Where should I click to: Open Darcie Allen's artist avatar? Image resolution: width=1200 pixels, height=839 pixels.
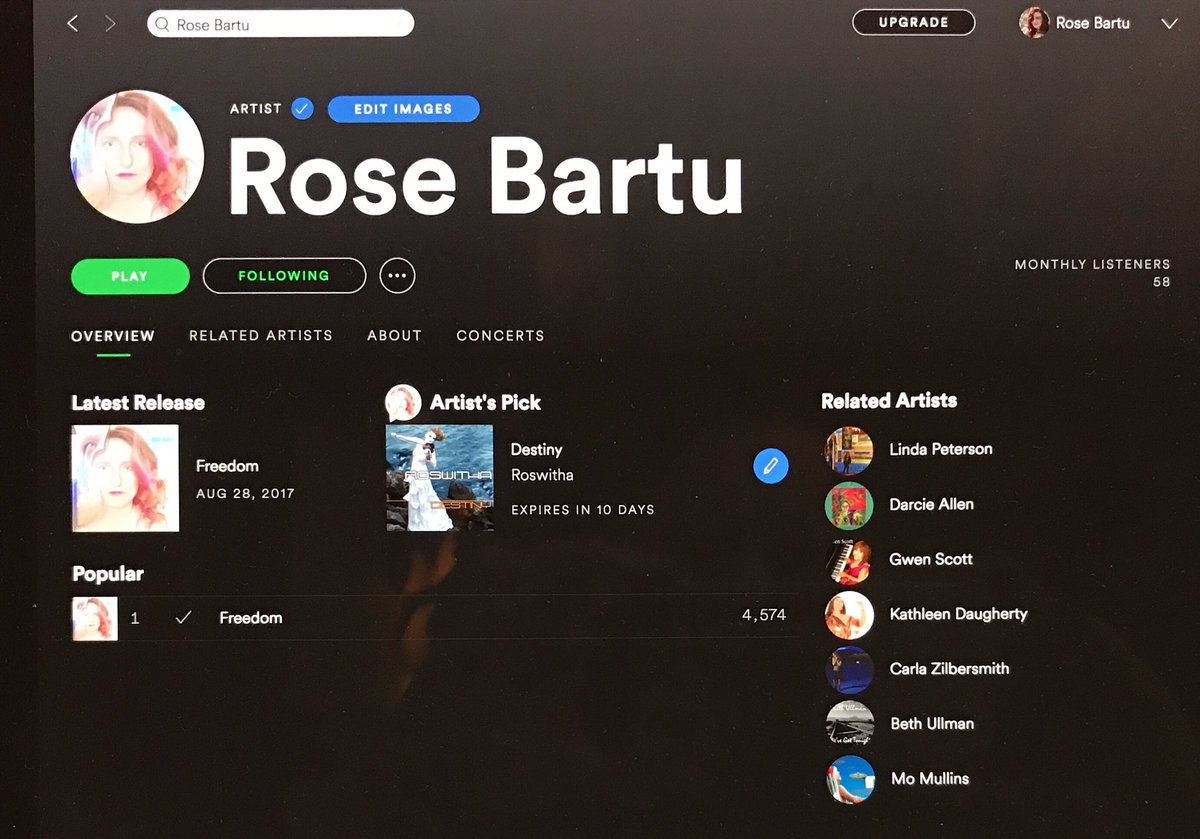[x=849, y=505]
